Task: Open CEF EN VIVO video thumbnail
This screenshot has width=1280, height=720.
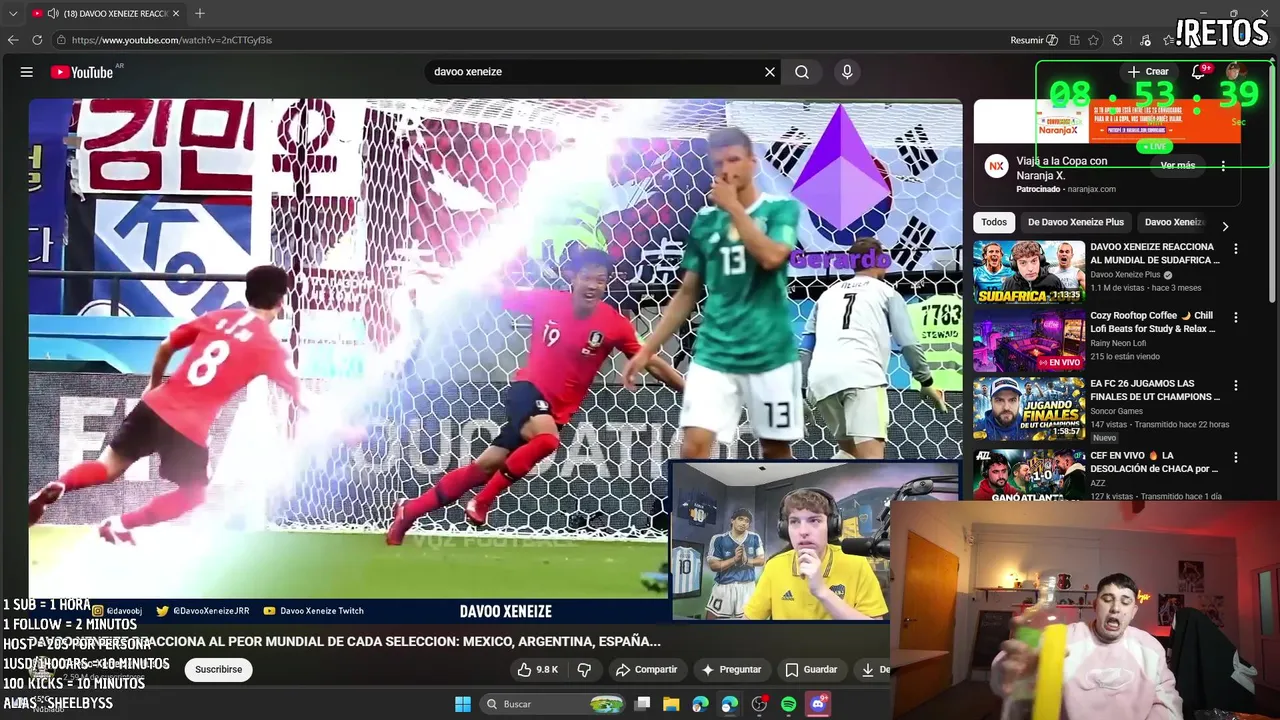Action: click(x=1029, y=474)
